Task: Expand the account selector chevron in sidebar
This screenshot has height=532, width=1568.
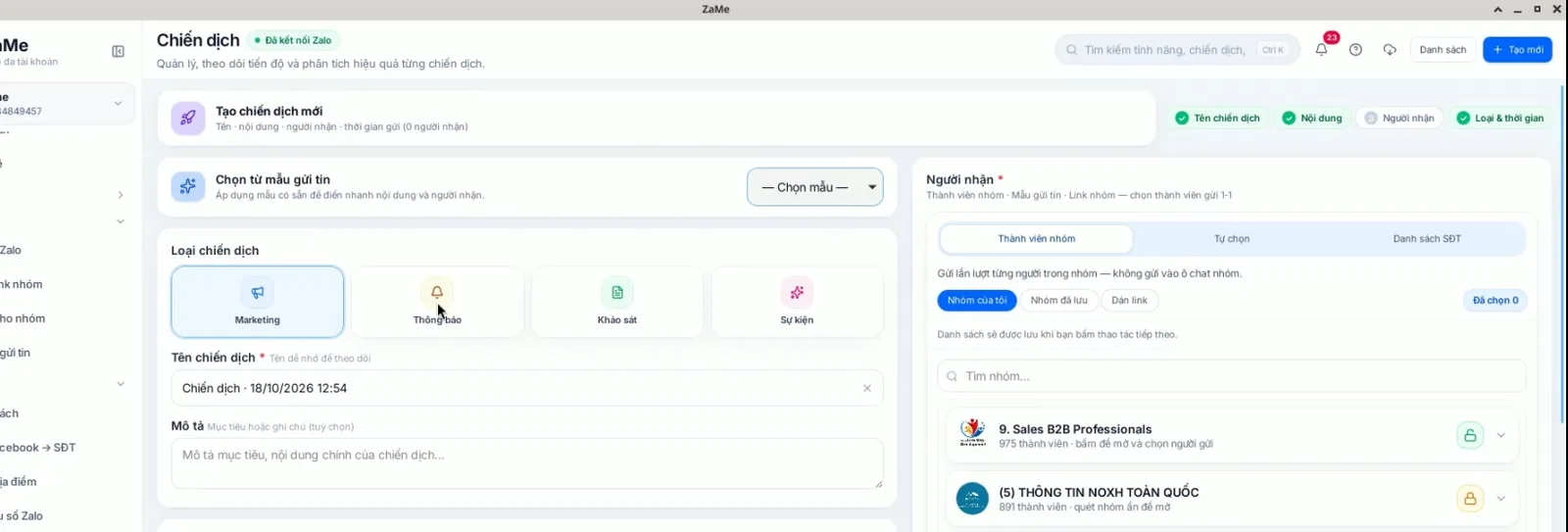Action: 118,103
